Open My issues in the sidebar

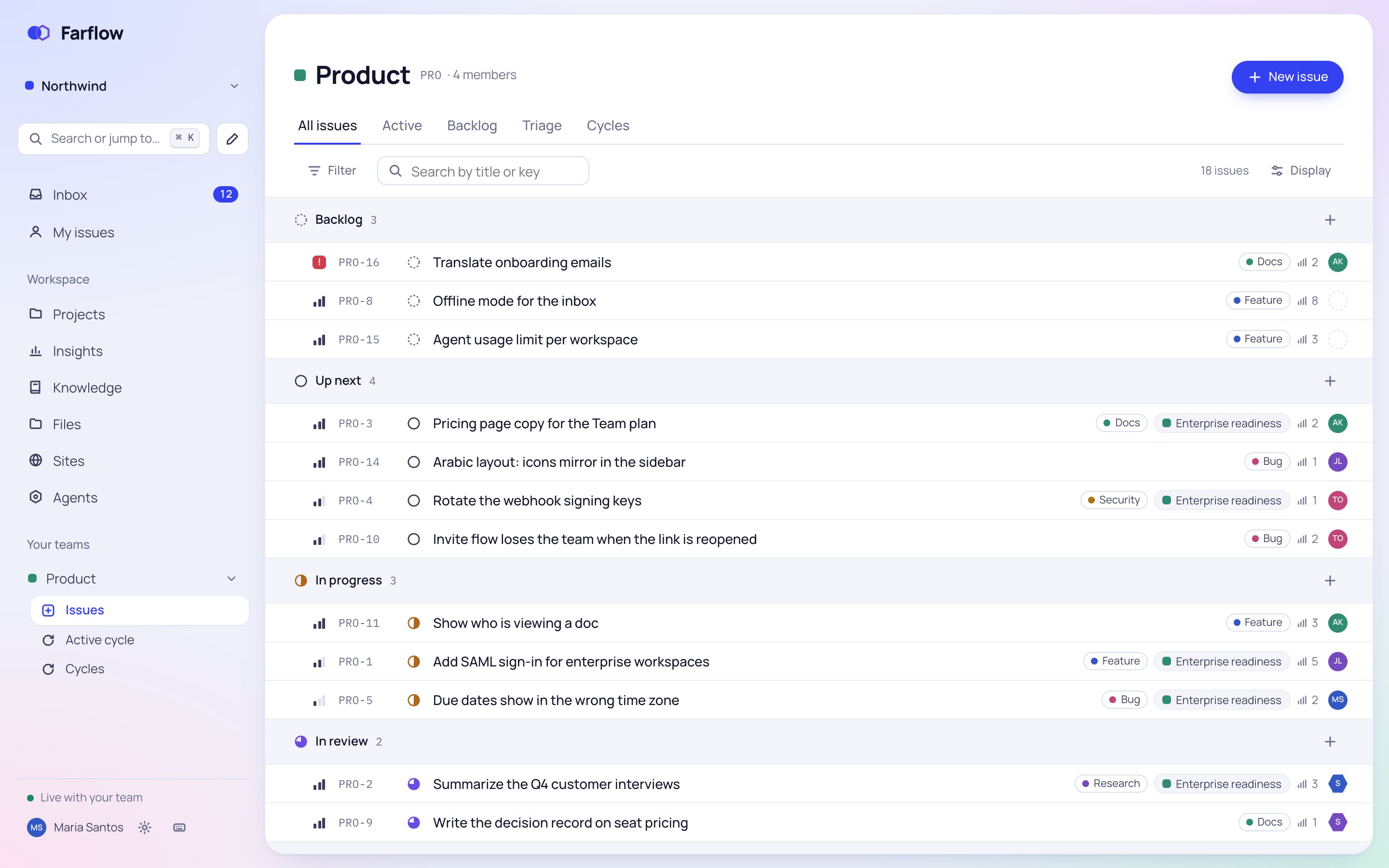tap(133, 232)
